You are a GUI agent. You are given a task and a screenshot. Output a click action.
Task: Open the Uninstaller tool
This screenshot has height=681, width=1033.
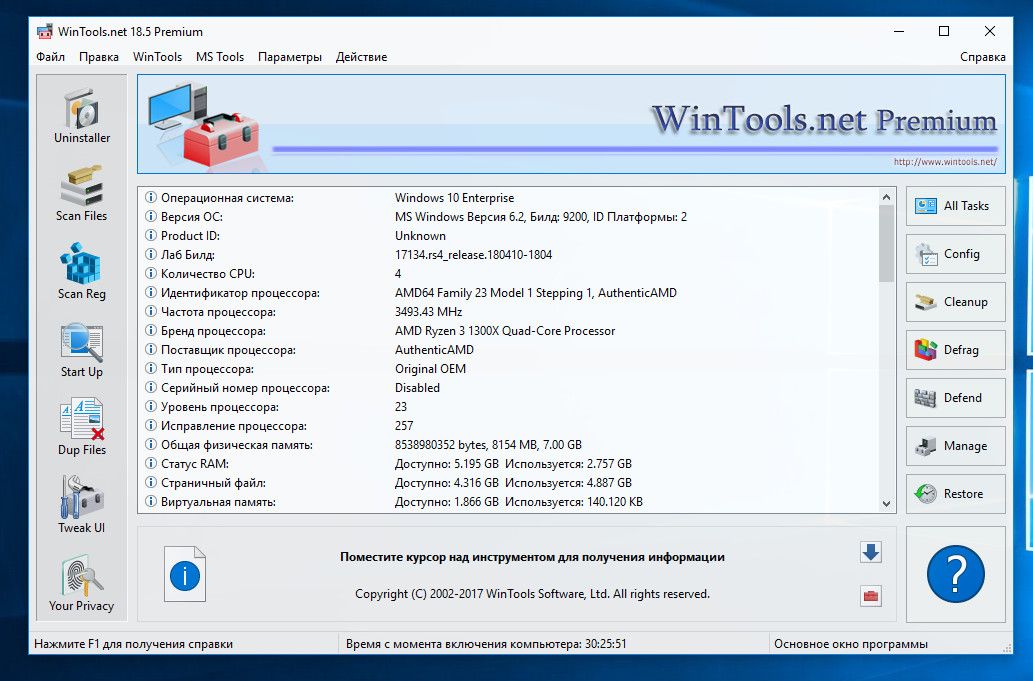(82, 116)
